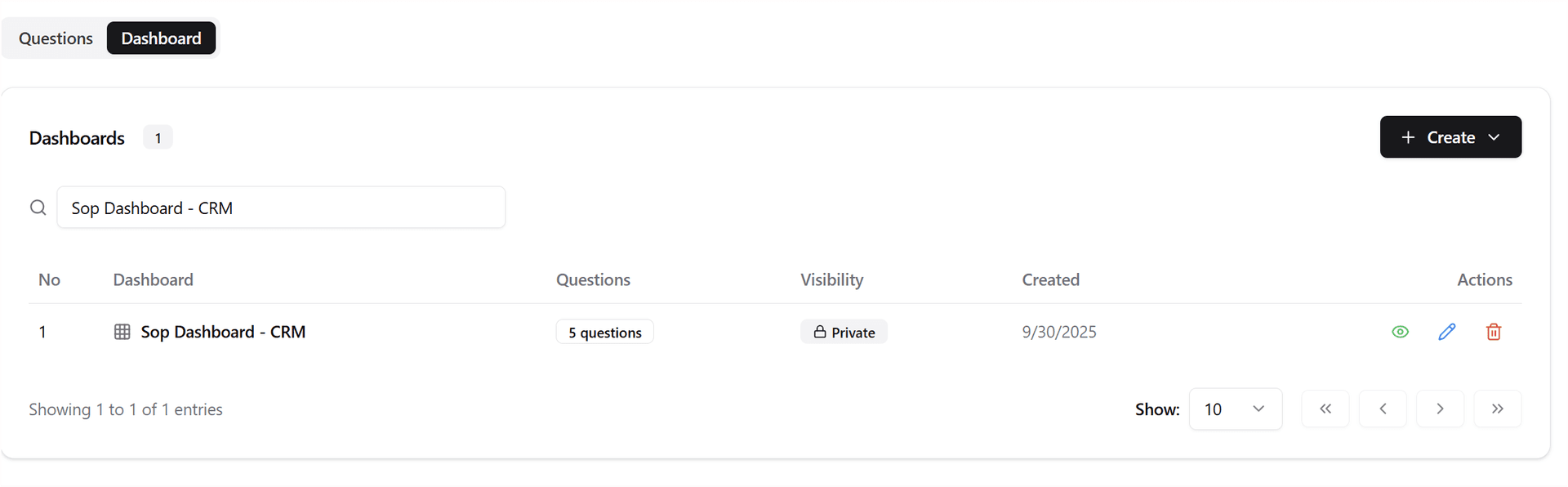Select the Dashboard tab
1568x487 pixels.
click(x=161, y=38)
